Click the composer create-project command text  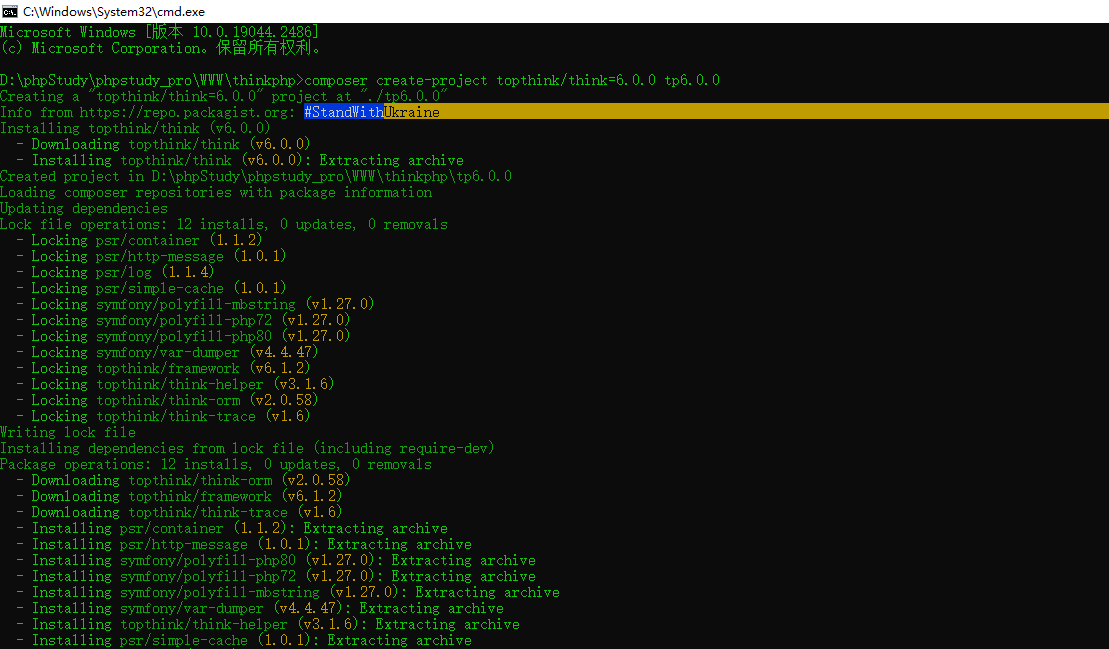[x=512, y=80]
